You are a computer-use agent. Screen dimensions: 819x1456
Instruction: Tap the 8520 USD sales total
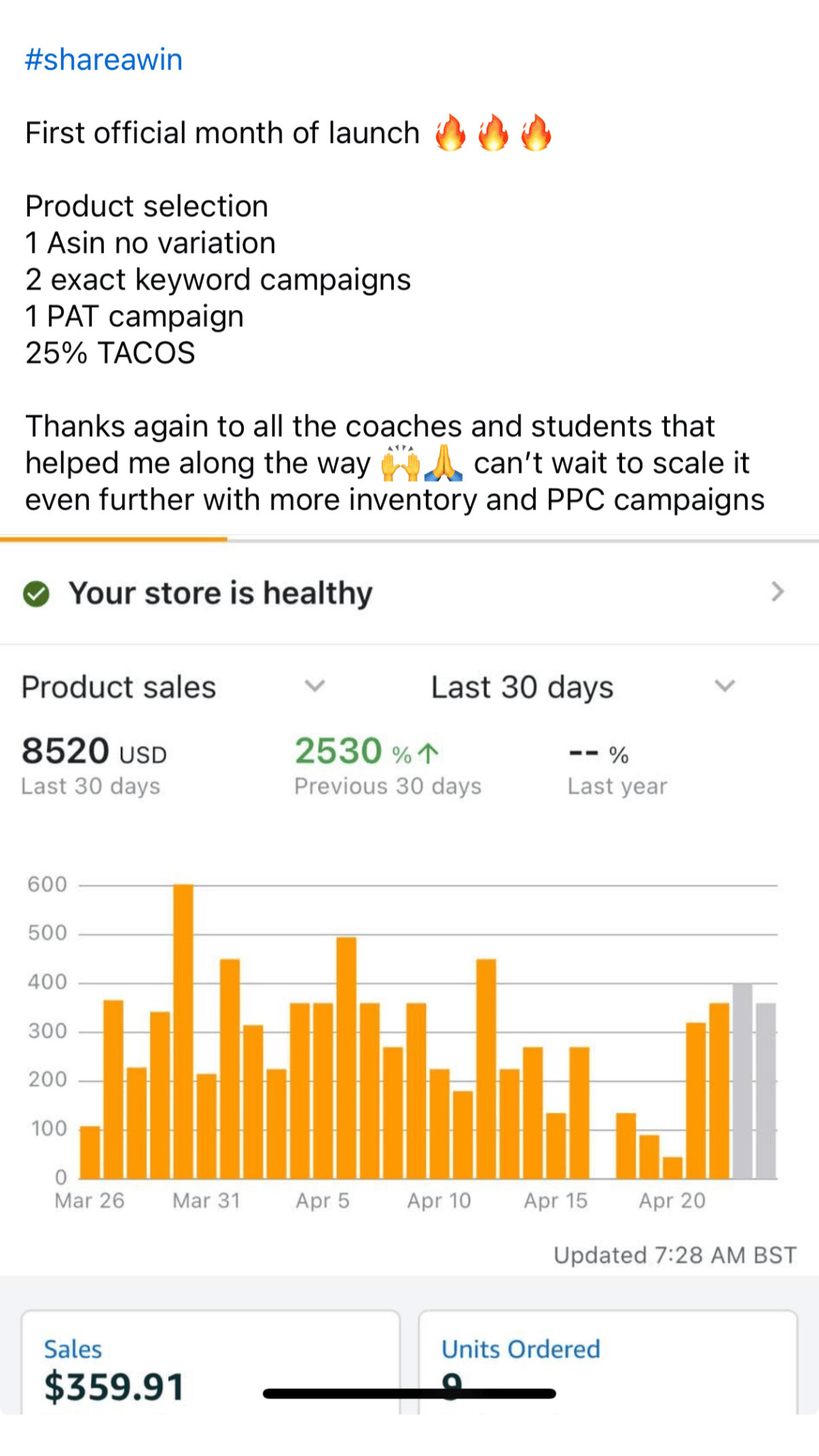point(94,751)
